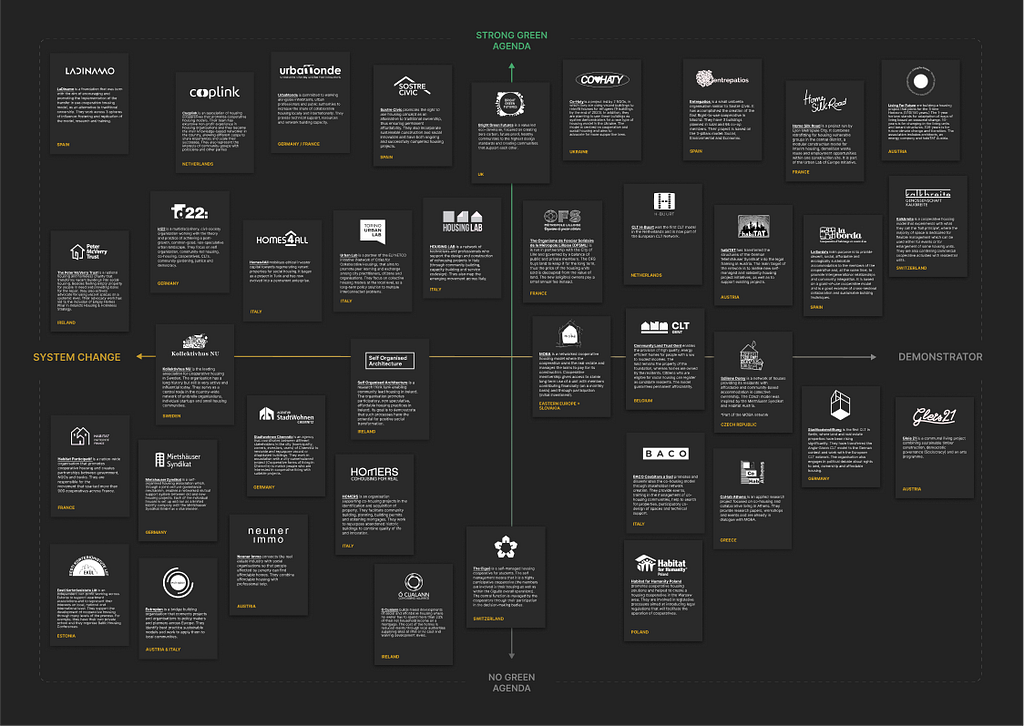This screenshot has width=1024, height=726.
Task: Click the Home Silk Road script logo
Action: coord(824,101)
